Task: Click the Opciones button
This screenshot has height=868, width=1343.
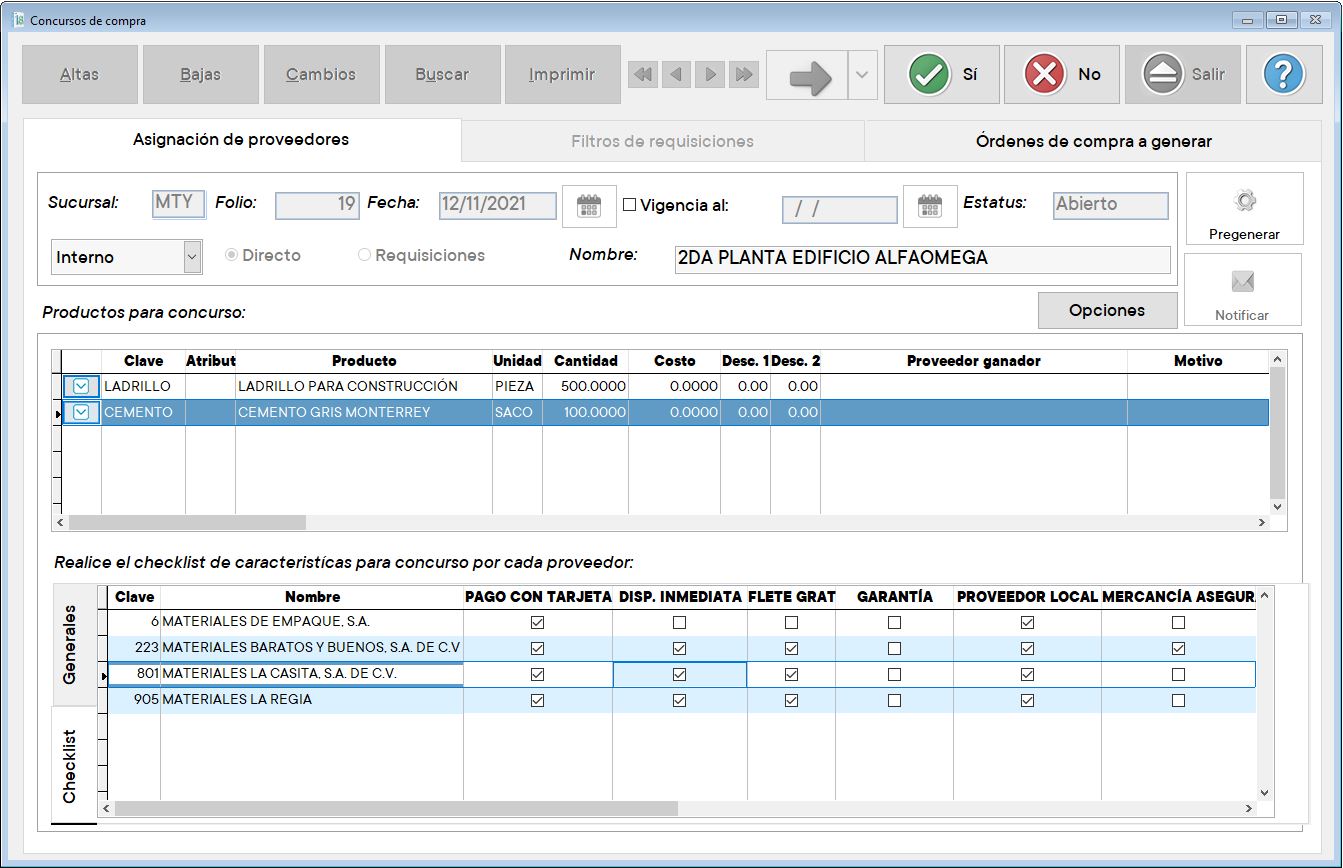Action: (1107, 310)
